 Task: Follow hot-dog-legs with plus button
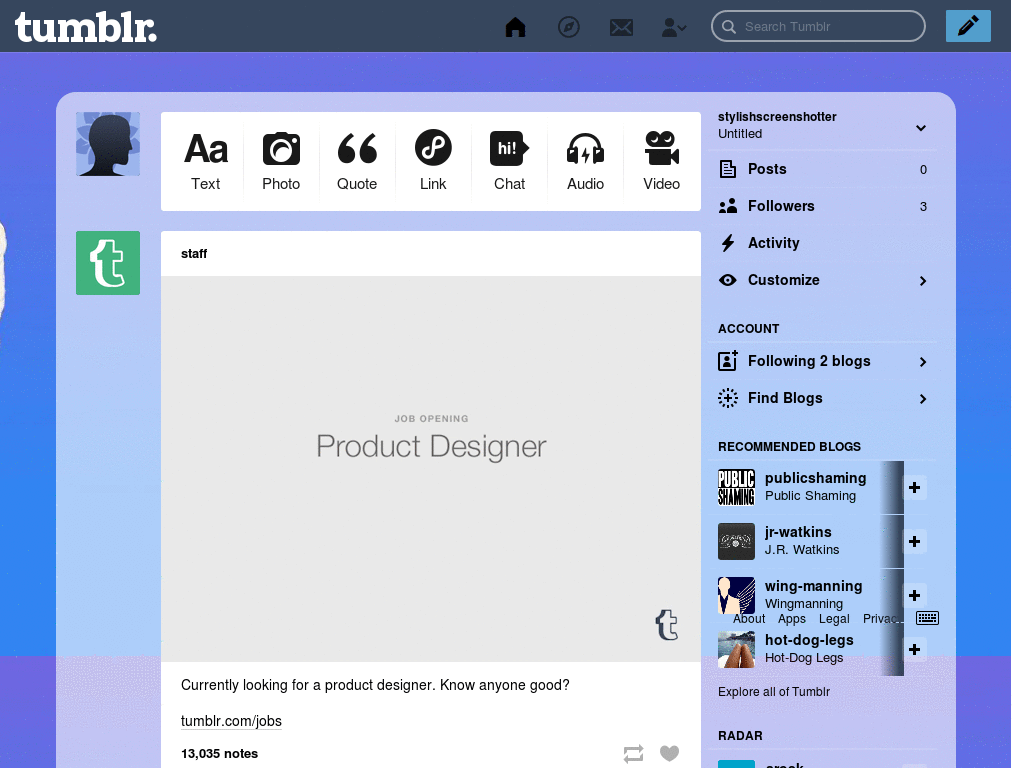tap(914, 649)
